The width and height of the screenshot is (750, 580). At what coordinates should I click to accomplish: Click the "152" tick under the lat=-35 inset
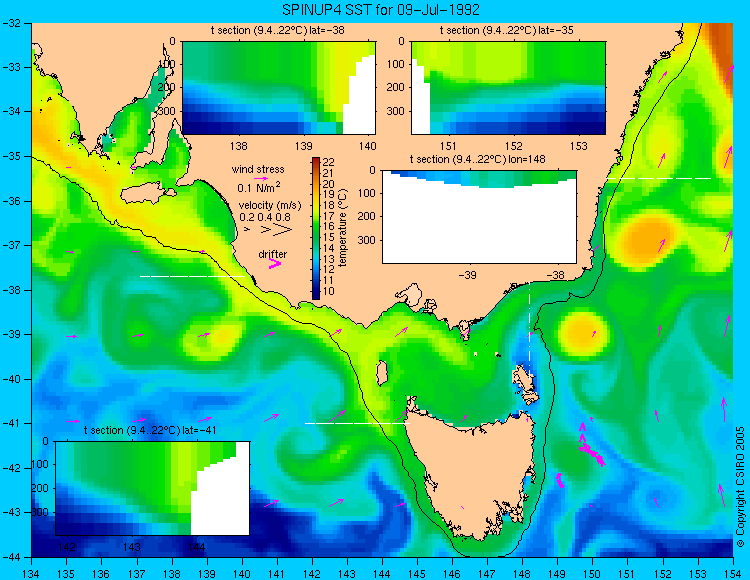pyautogui.click(x=514, y=146)
